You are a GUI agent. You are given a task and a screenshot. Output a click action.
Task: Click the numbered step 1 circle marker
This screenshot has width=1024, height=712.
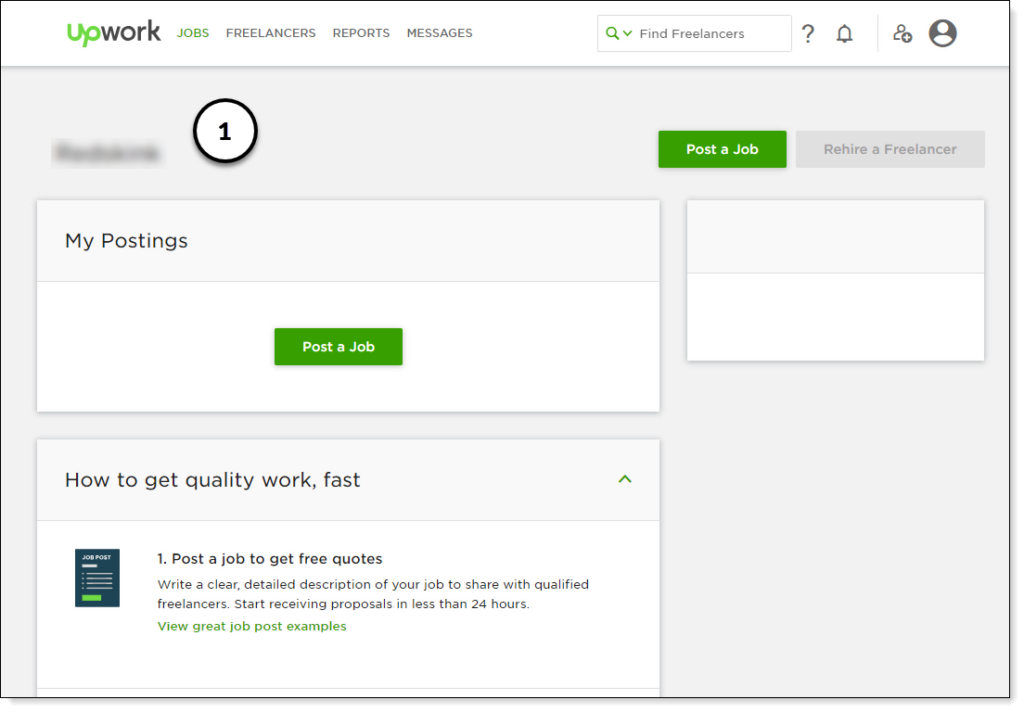(x=225, y=133)
